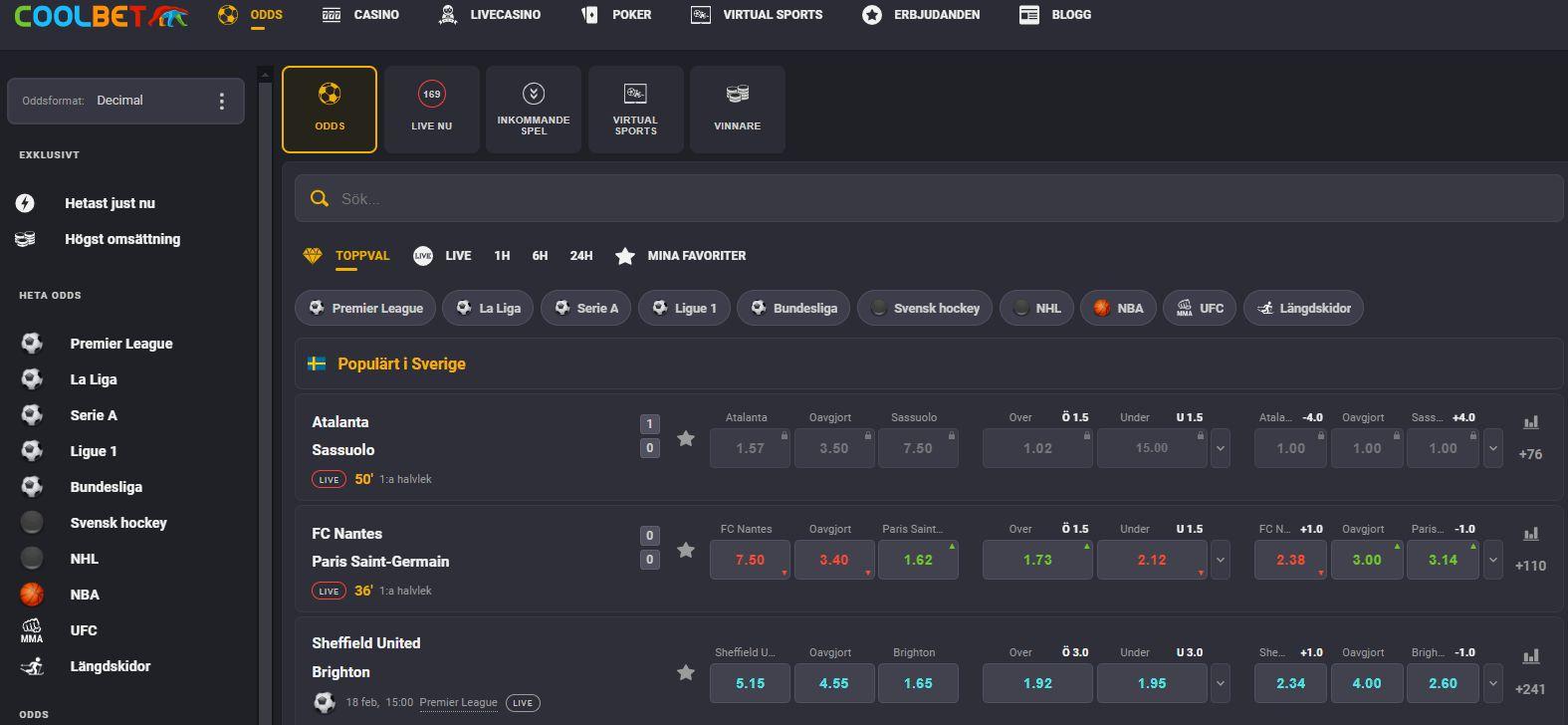Click the UFC MMA icon in sidebar

point(32,630)
